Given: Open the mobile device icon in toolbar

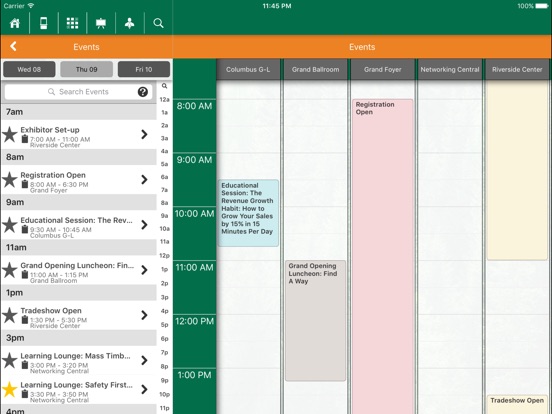Looking at the screenshot, I should pyautogui.click(x=44, y=23).
